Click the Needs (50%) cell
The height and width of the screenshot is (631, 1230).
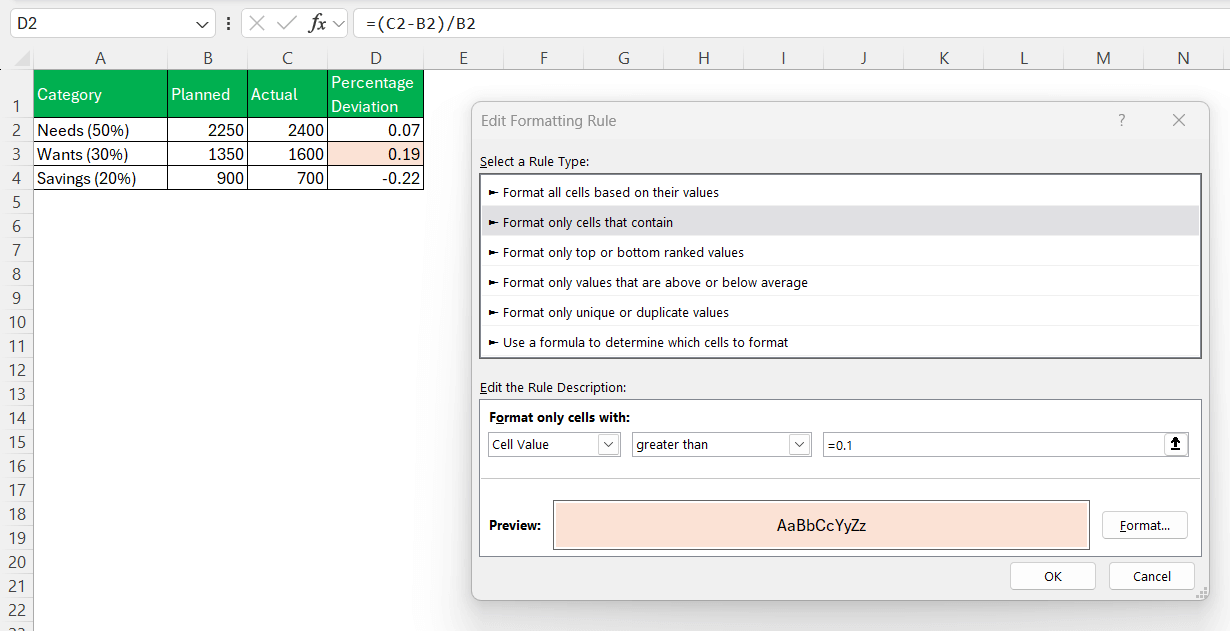click(100, 130)
